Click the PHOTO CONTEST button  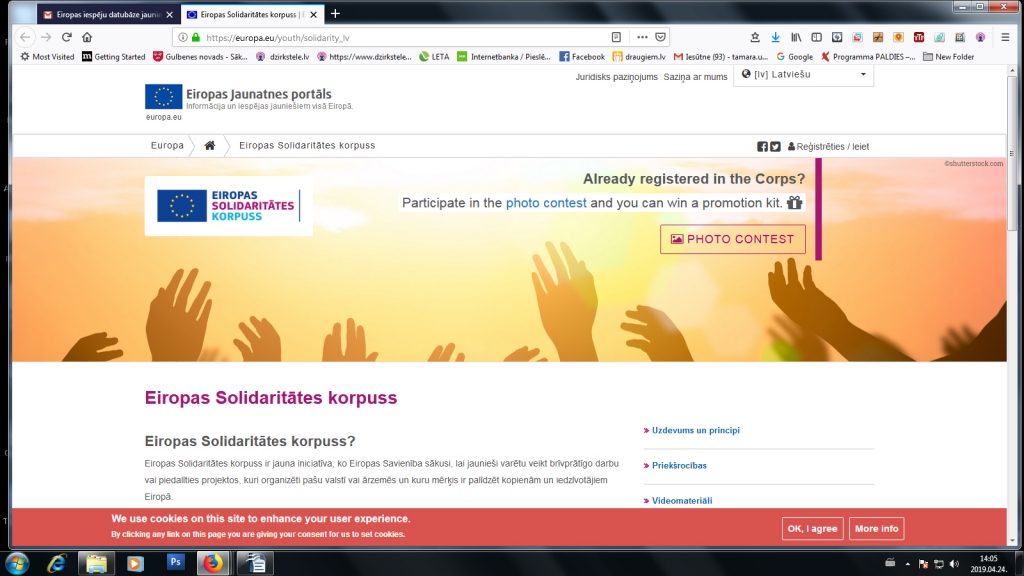click(732, 239)
